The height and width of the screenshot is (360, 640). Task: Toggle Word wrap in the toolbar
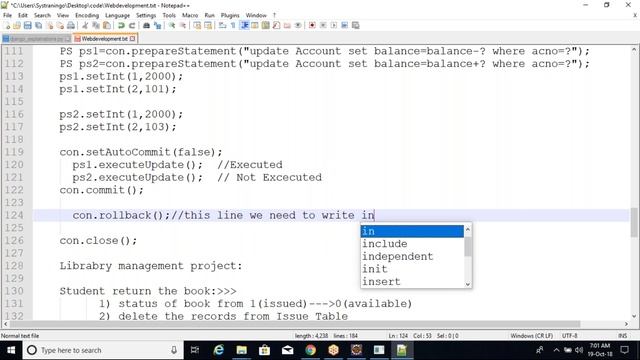222,25
